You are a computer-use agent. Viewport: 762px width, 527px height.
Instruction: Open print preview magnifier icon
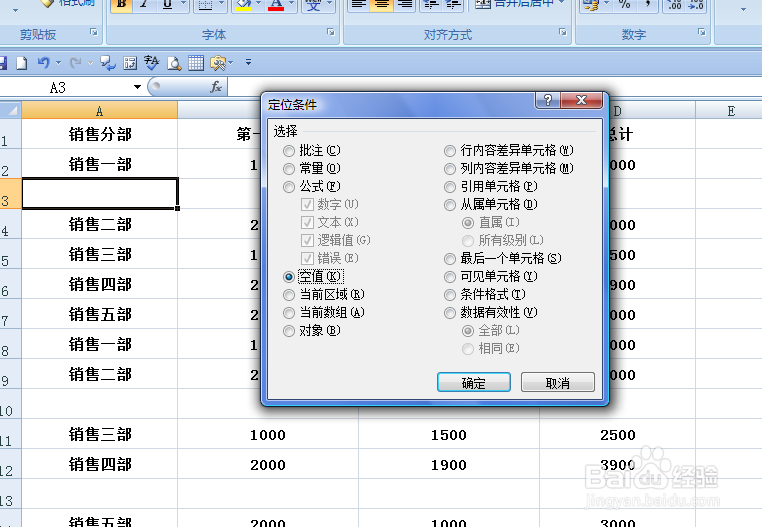(174, 63)
